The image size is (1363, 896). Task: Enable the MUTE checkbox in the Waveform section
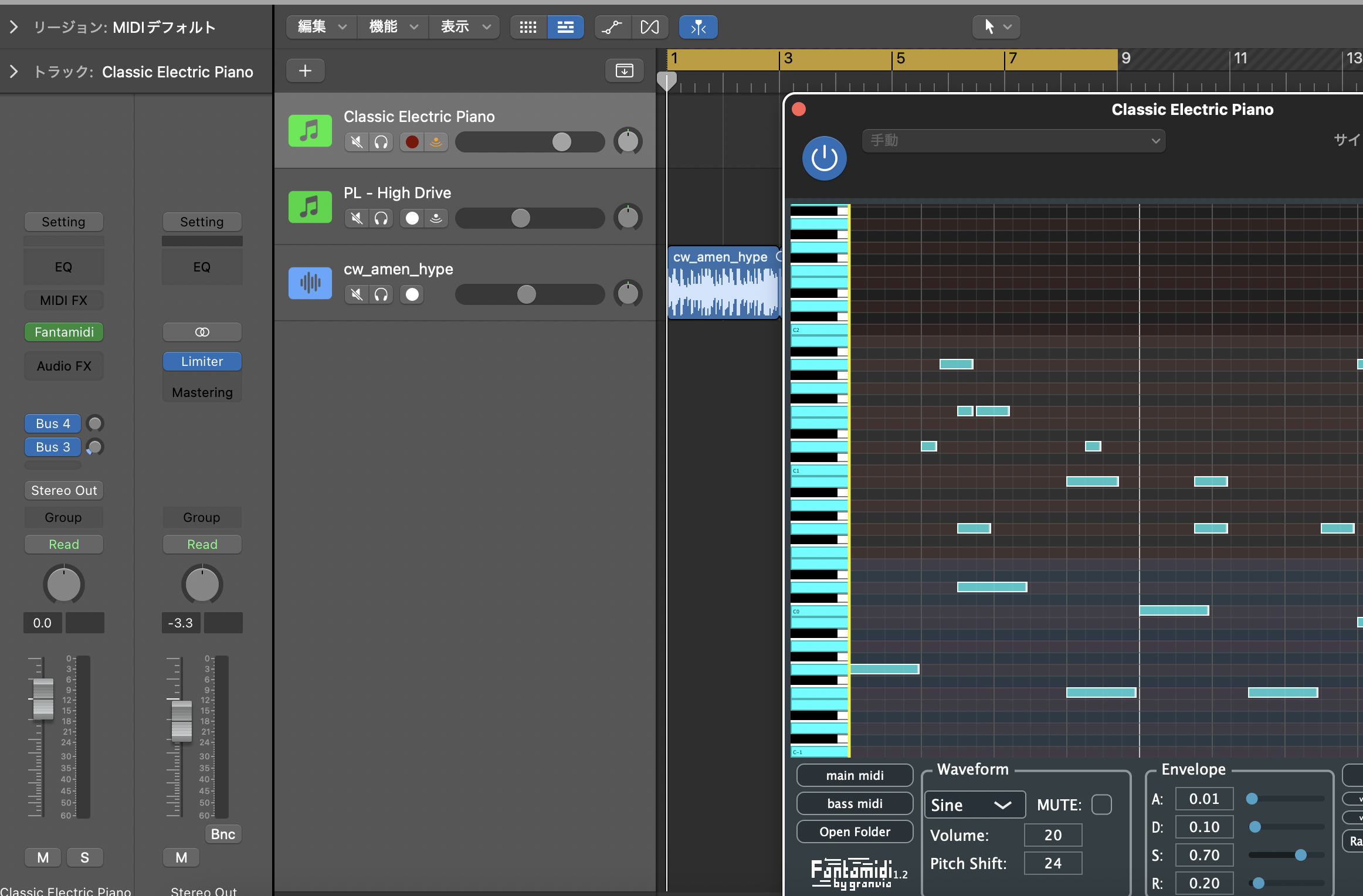click(x=1101, y=805)
